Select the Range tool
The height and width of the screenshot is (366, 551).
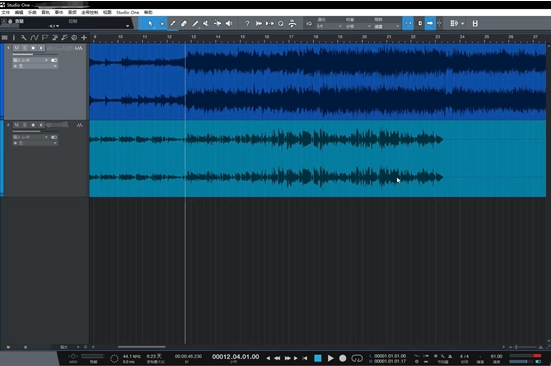[162, 24]
